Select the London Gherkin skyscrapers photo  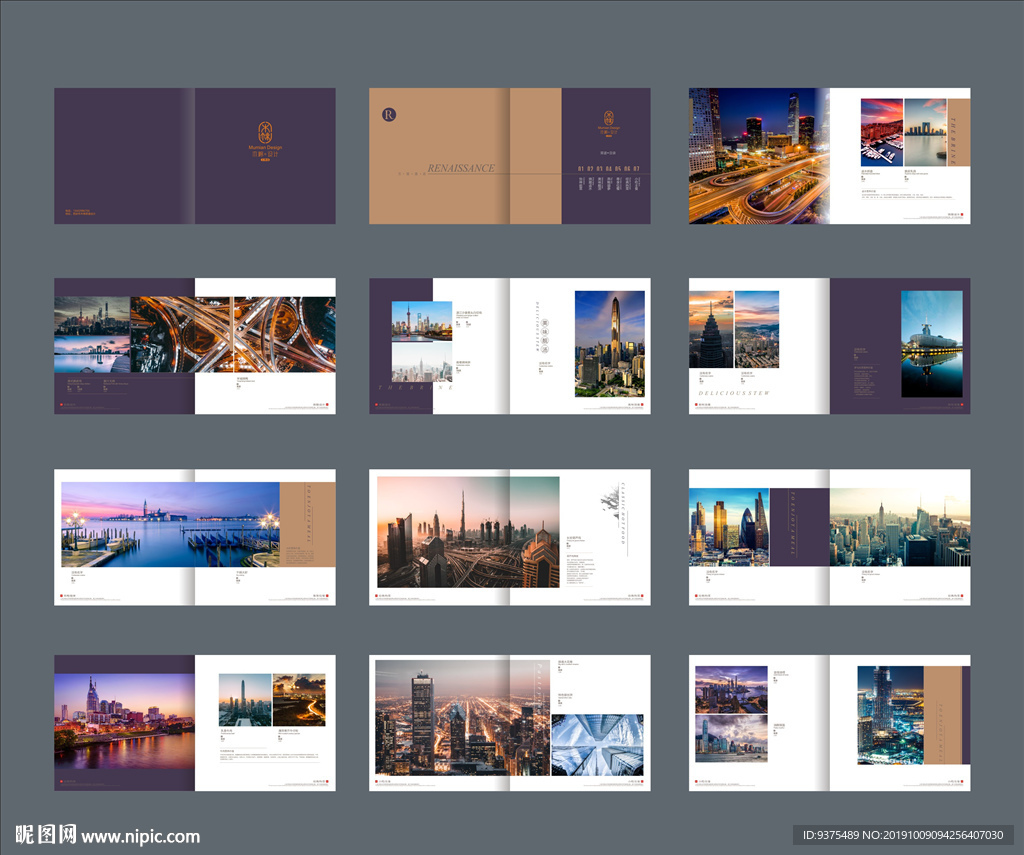tap(729, 526)
